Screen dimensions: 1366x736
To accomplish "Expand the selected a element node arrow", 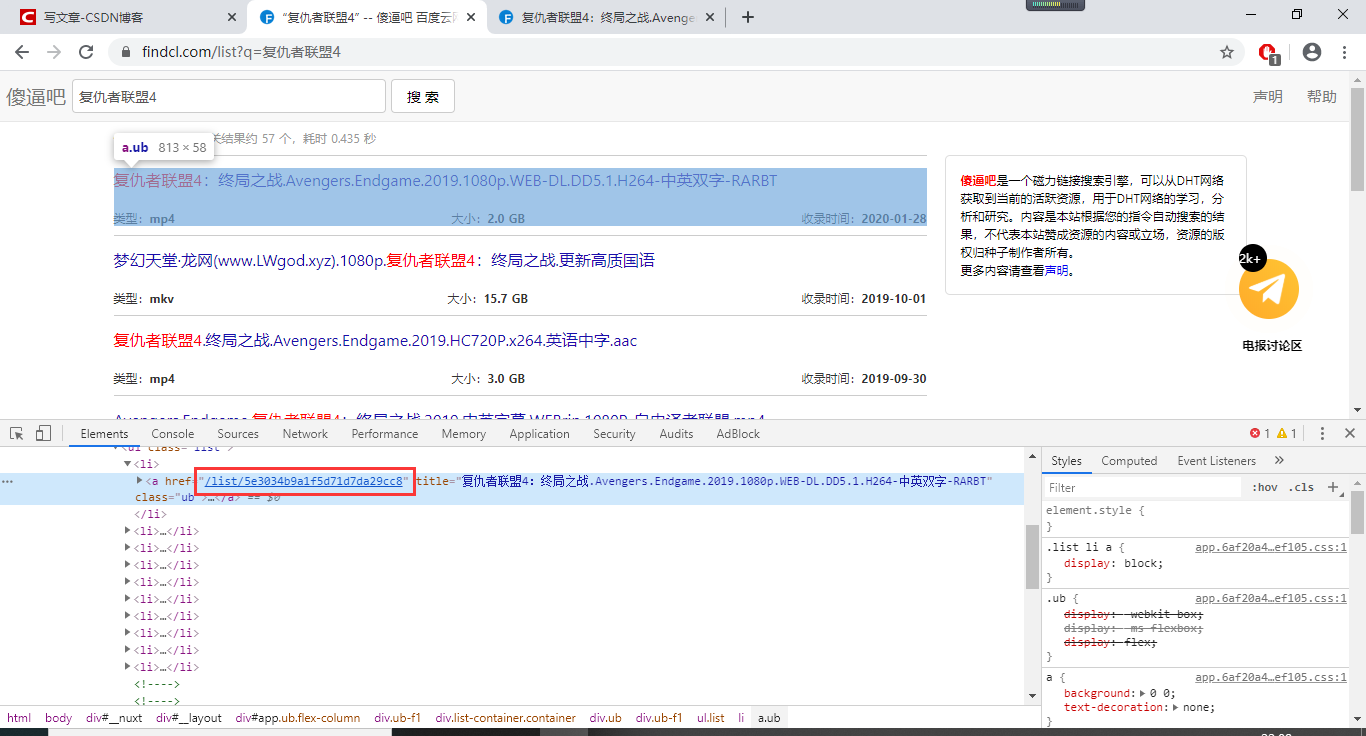I will [x=140, y=481].
